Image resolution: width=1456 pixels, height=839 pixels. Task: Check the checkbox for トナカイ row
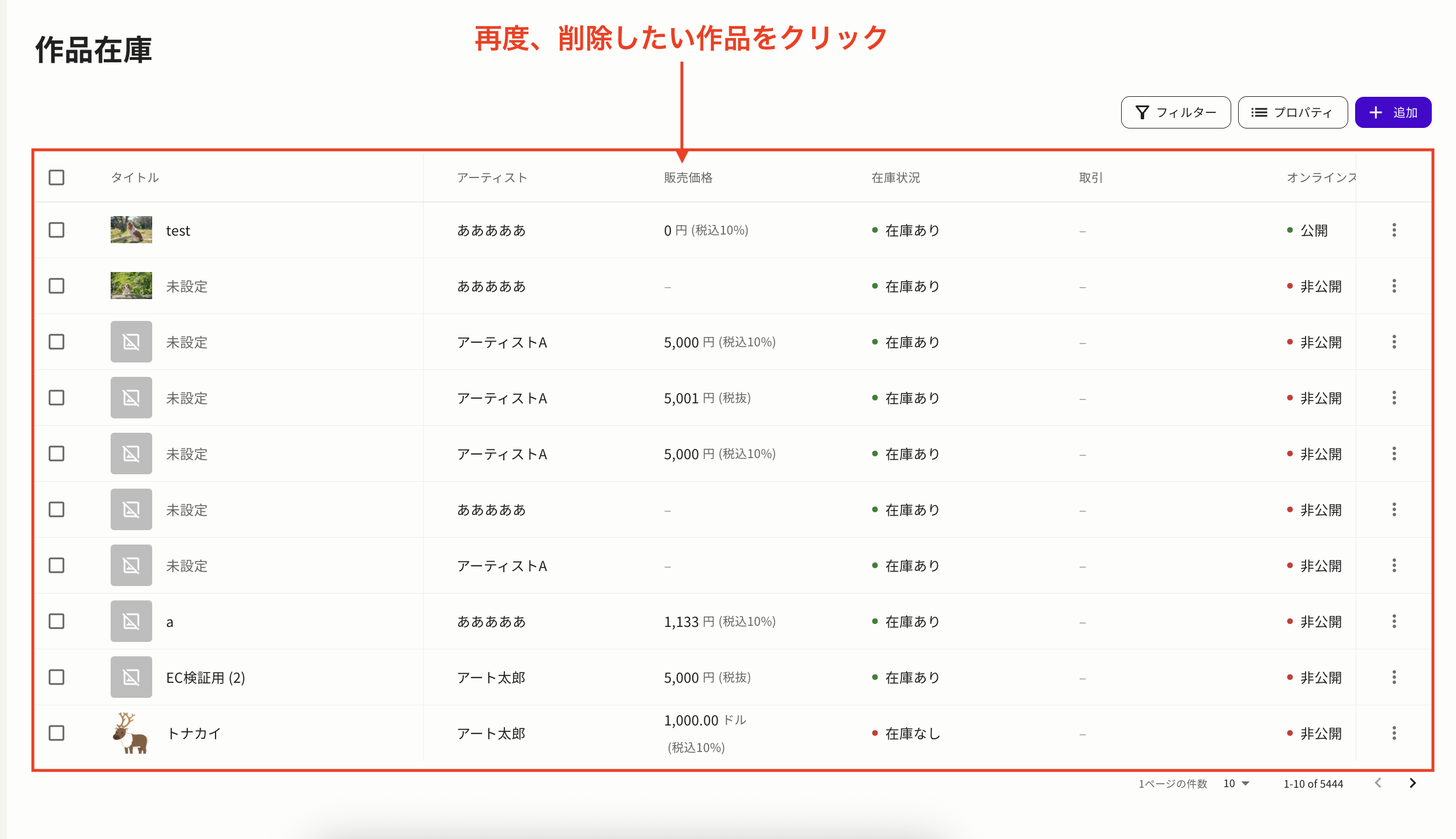tap(56, 733)
